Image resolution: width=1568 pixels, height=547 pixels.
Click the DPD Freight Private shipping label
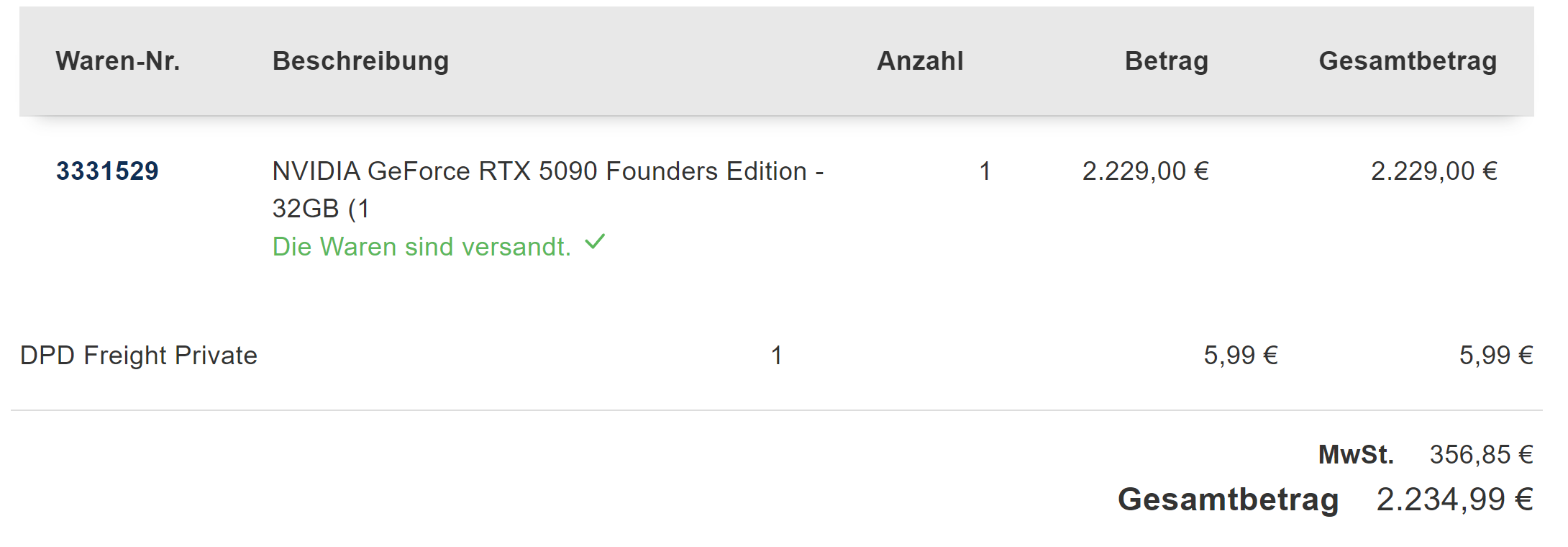coord(139,356)
